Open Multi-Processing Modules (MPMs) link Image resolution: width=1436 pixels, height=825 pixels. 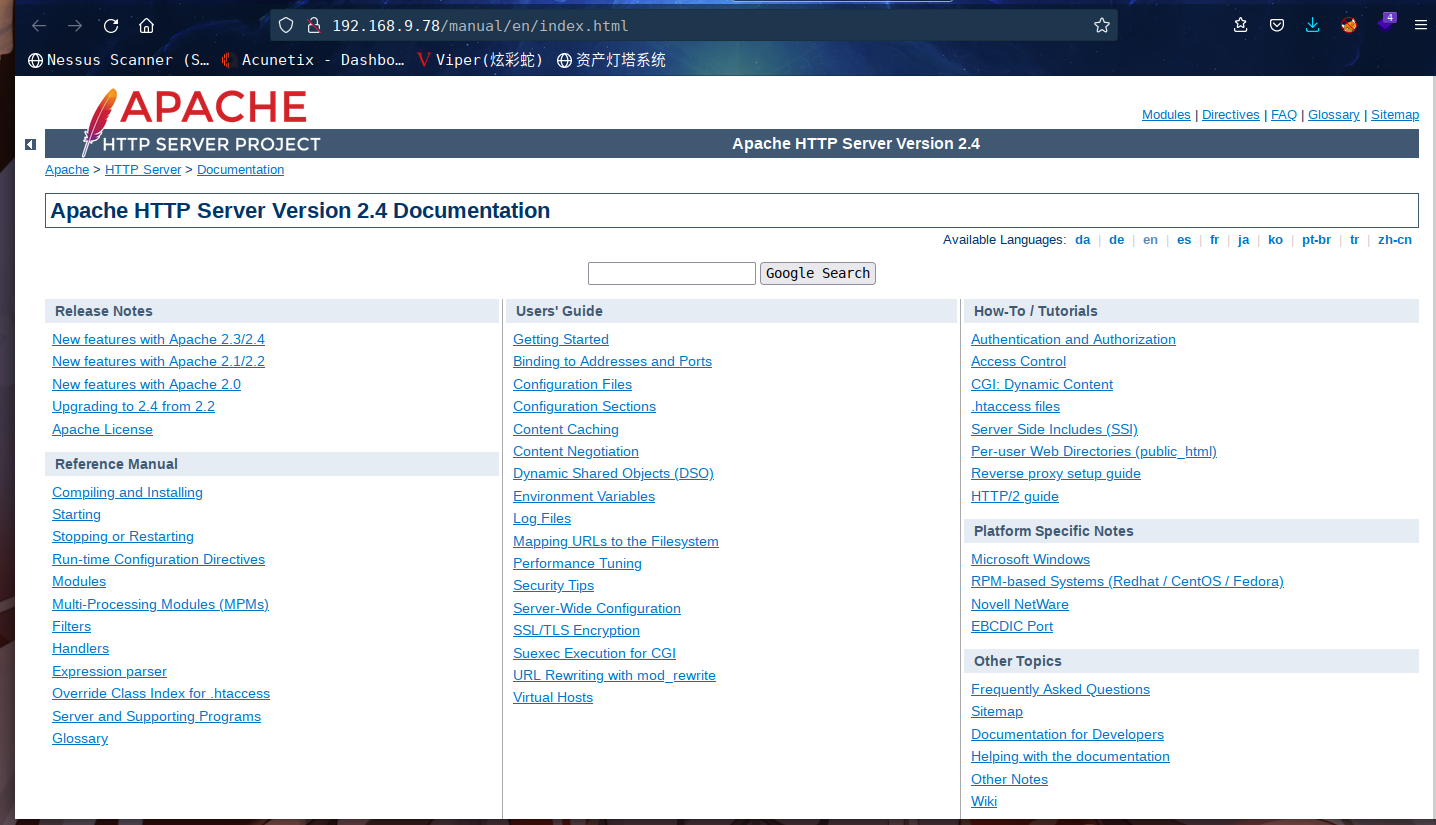click(160, 604)
